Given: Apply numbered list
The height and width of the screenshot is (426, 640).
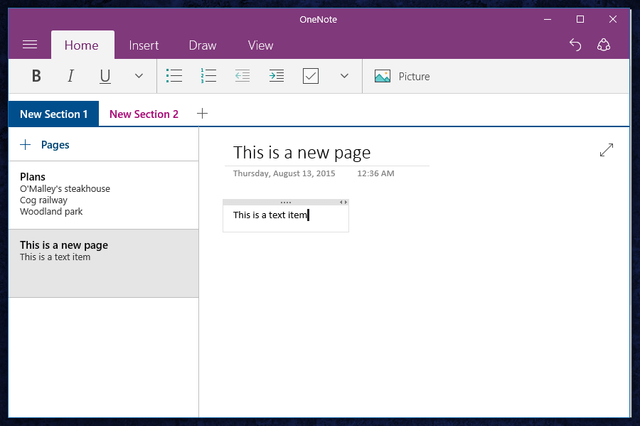Looking at the screenshot, I should (x=209, y=76).
